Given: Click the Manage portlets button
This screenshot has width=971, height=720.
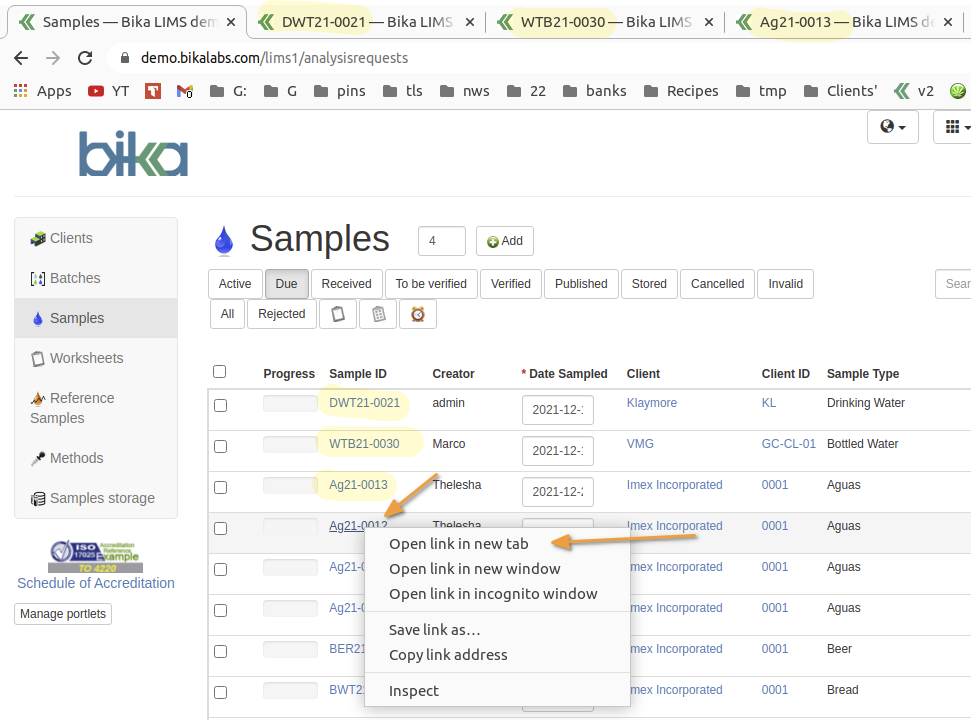Looking at the screenshot, I should point(62,614).
